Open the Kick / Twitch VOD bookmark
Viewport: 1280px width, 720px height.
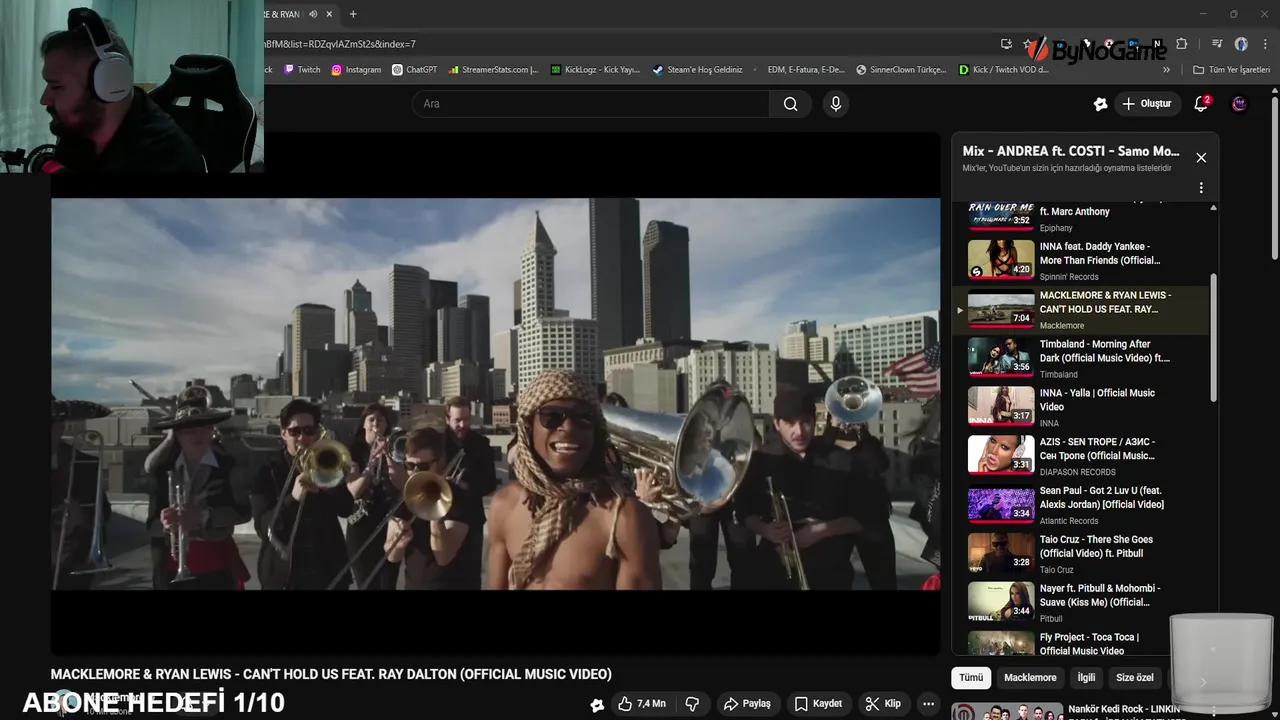[x=1003, y=70]
